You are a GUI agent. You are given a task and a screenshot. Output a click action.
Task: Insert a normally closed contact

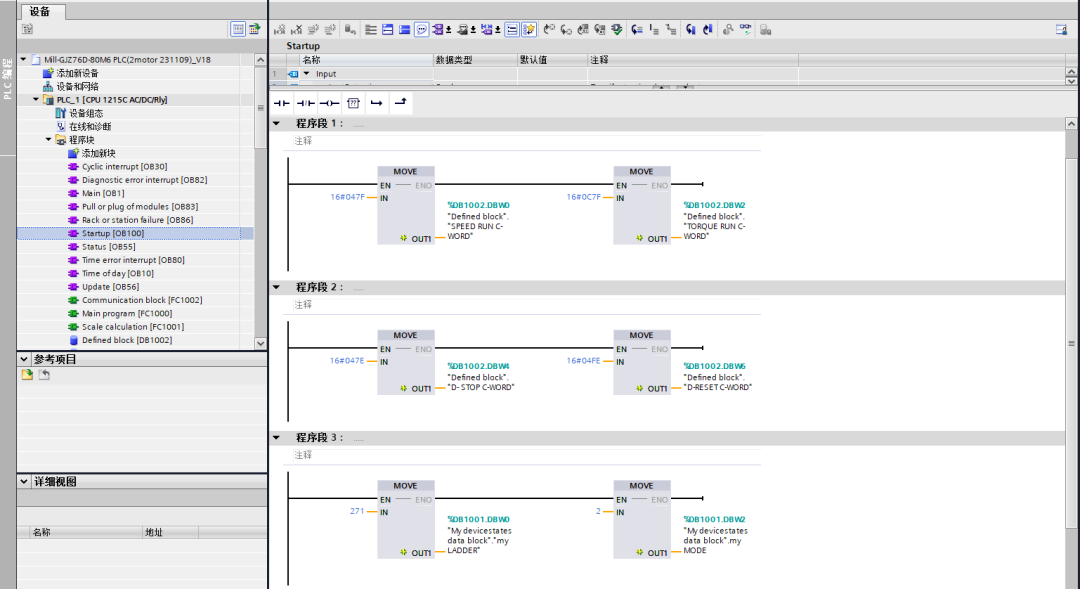[305, 103]
